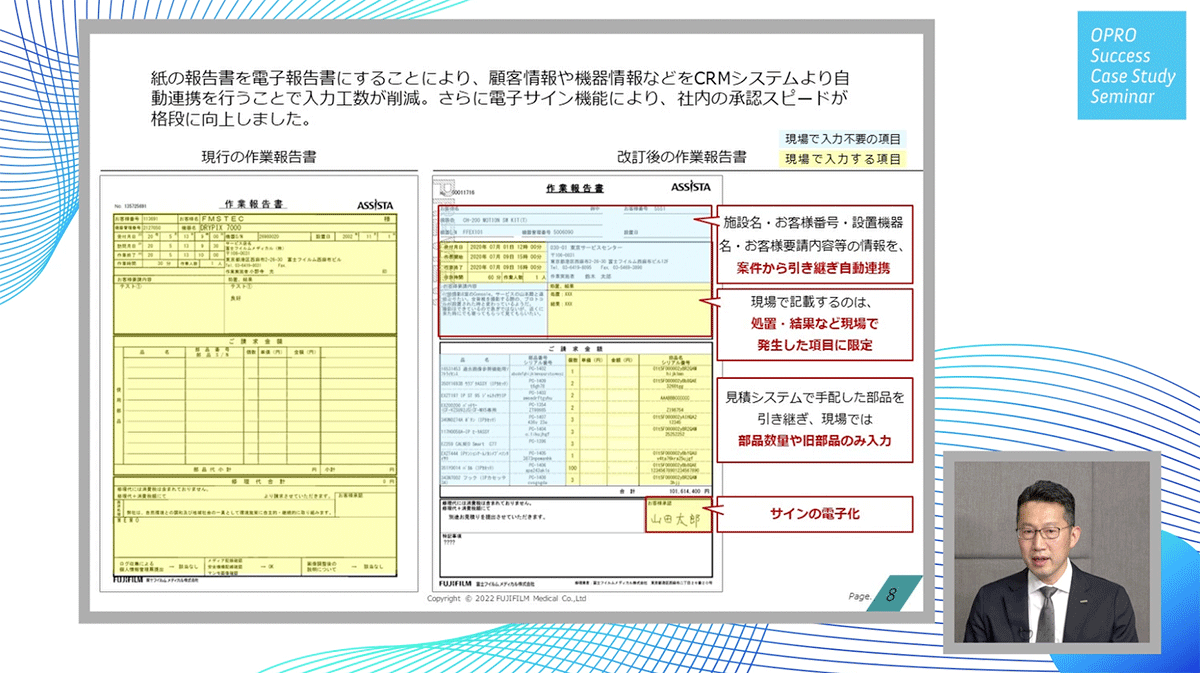Click the page number 8 marker
This screenshot has height=673, width=1200.
pyautogui.click(x=890, y=594)
